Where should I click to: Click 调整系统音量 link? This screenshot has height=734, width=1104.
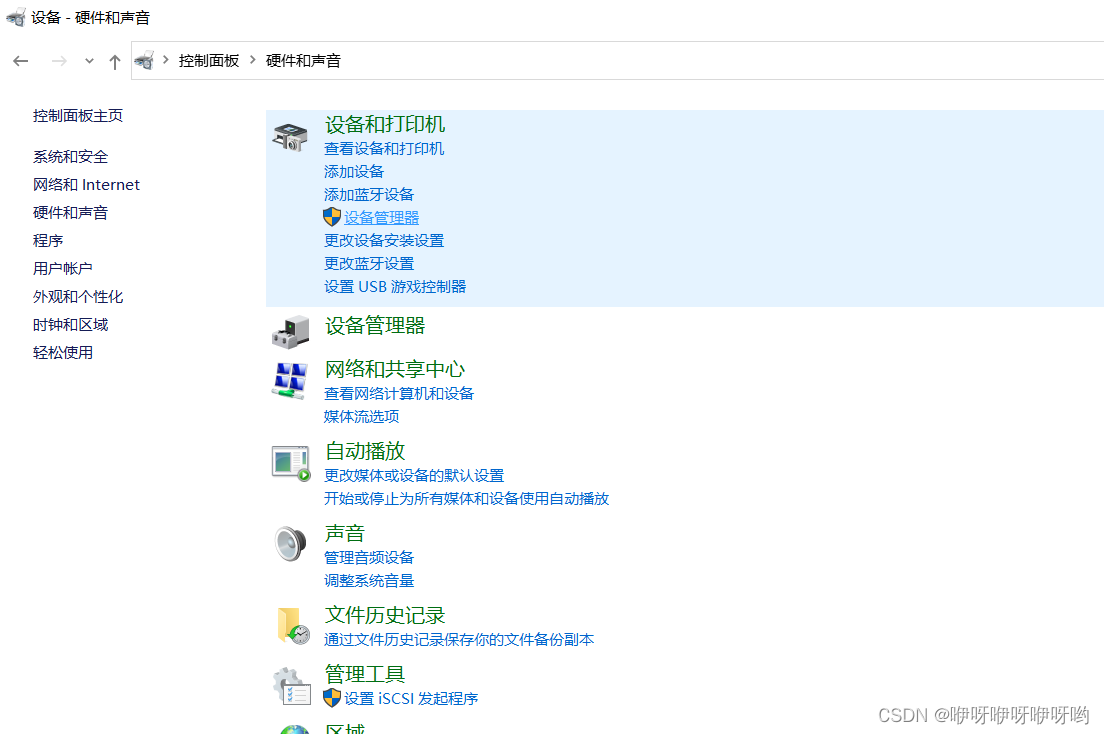point(369,581)
